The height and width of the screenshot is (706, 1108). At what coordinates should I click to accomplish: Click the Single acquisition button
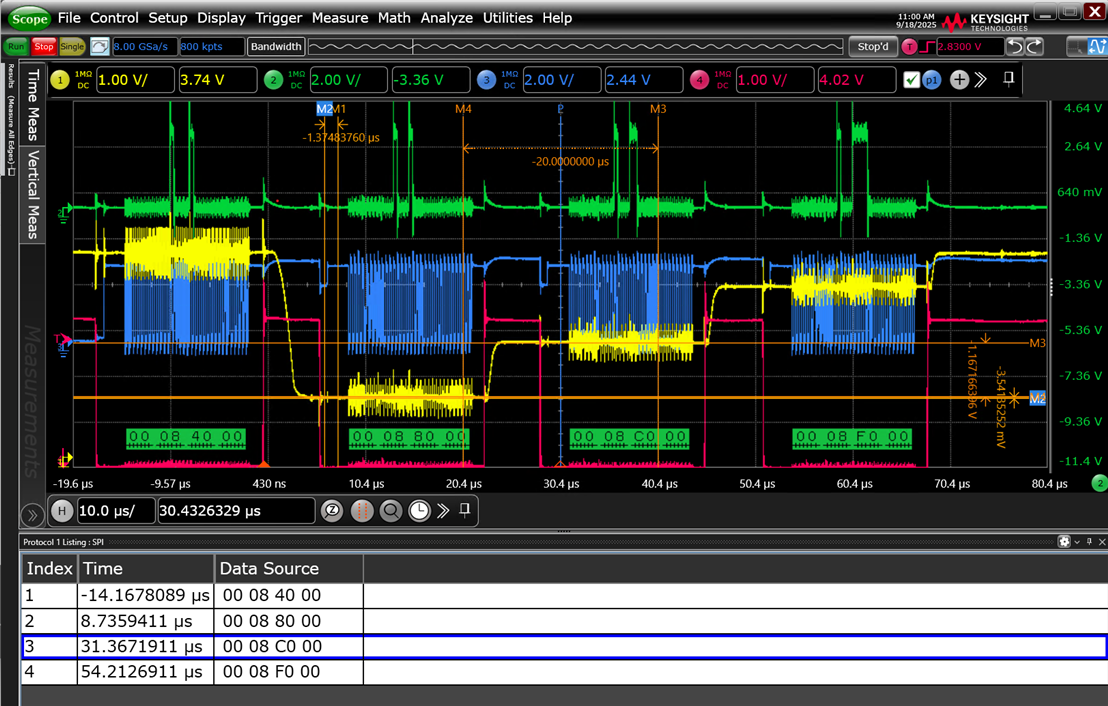(x=72, y=47)
